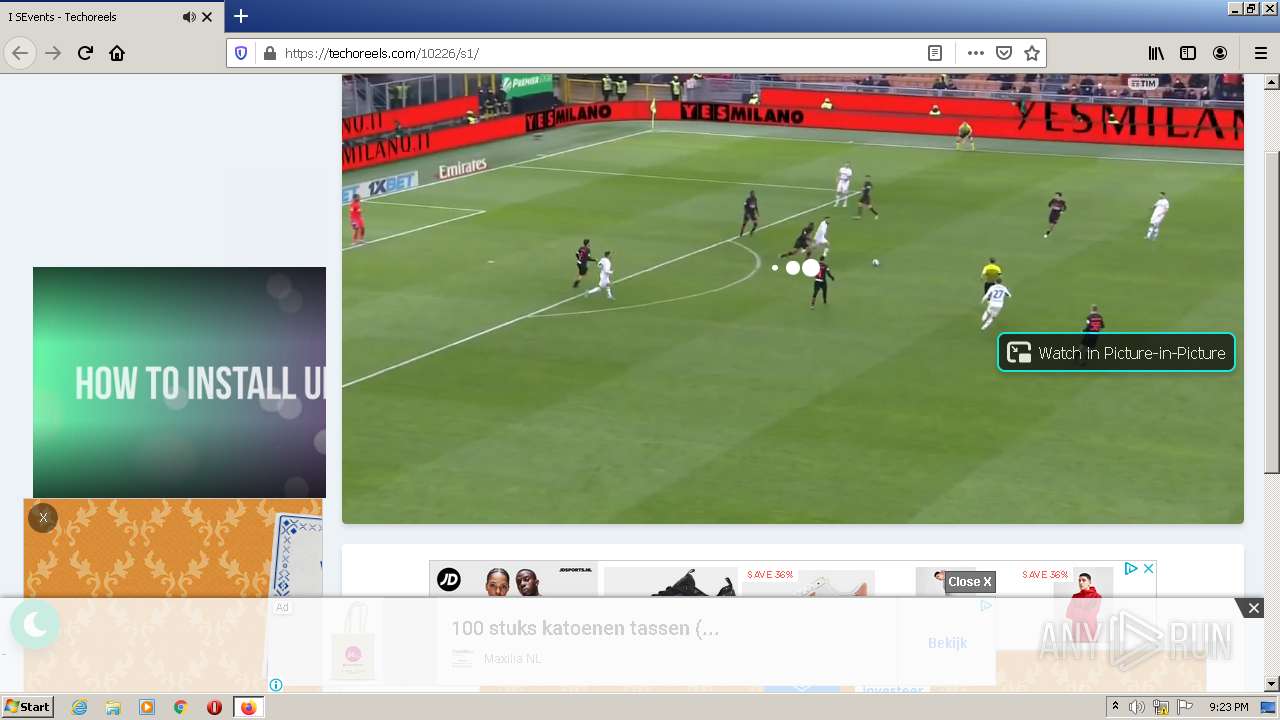Open a new browser tab
The height and width of the screenshot is (720, 1280).
click(x=241, y=16)
